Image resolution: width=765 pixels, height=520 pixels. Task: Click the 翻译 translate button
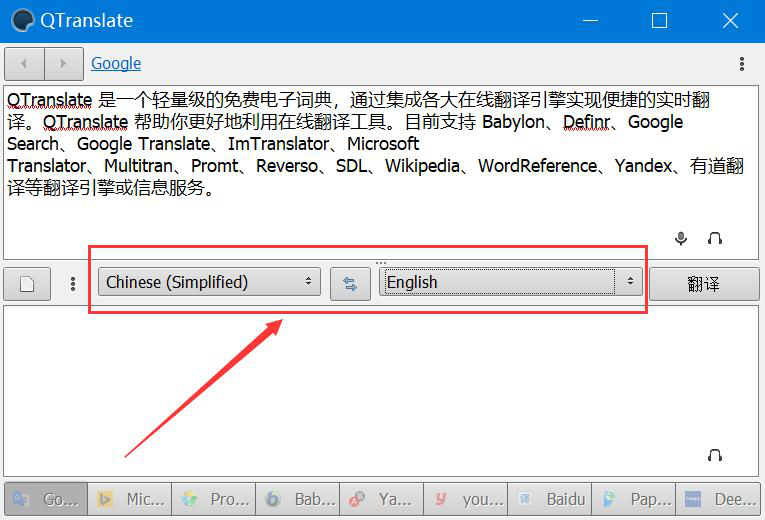point(704,284)
